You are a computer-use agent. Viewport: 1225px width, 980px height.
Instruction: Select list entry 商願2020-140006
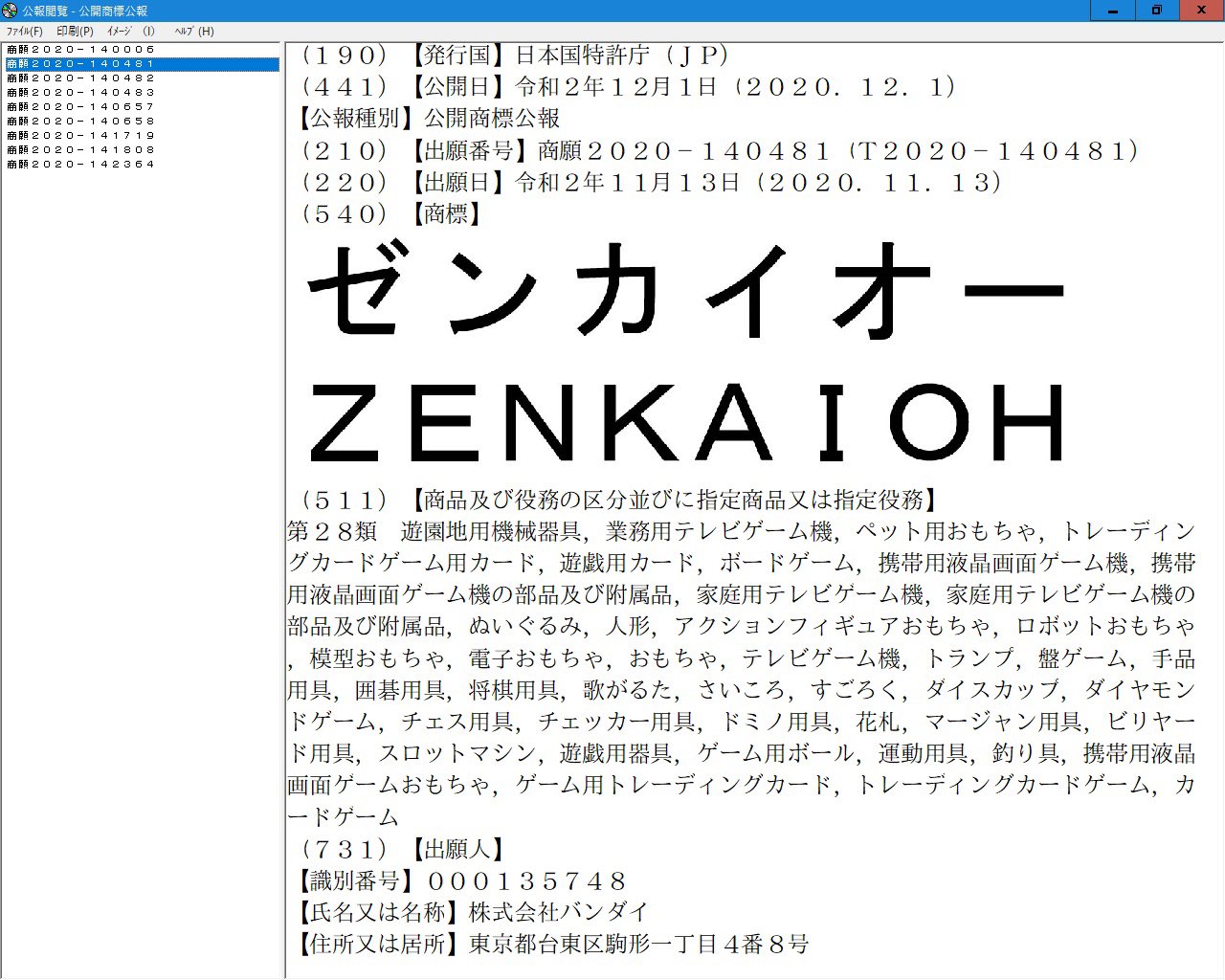80,49
